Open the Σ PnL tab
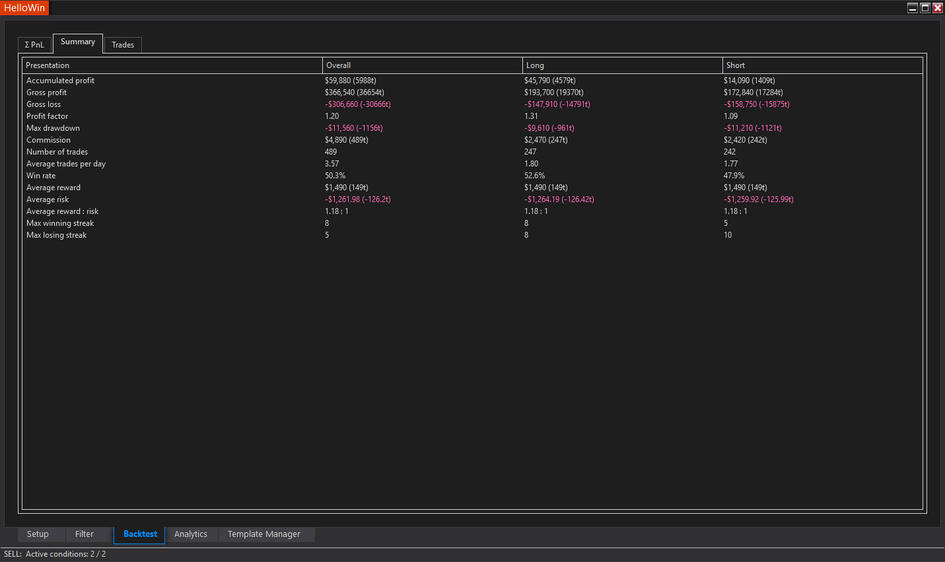The width and height of the screenshot is (945, 562). click(x=34, y=45)
